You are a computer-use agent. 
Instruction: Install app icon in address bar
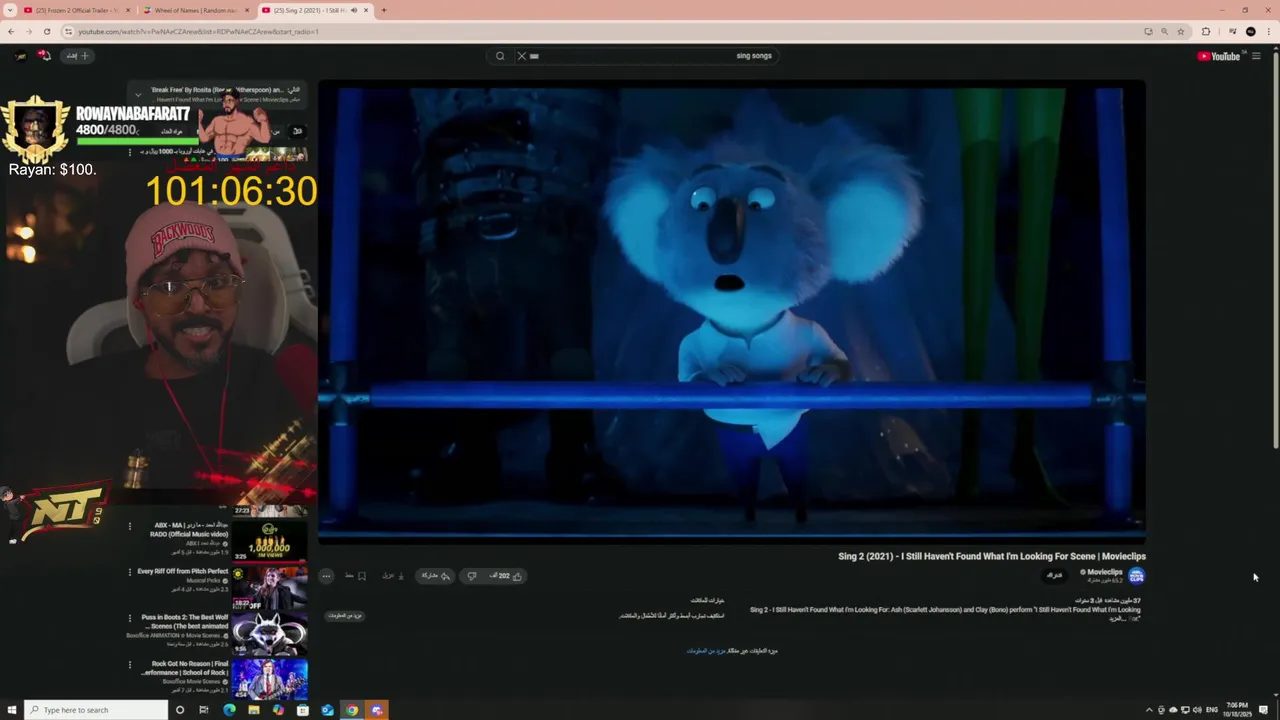click(1148, 31)
